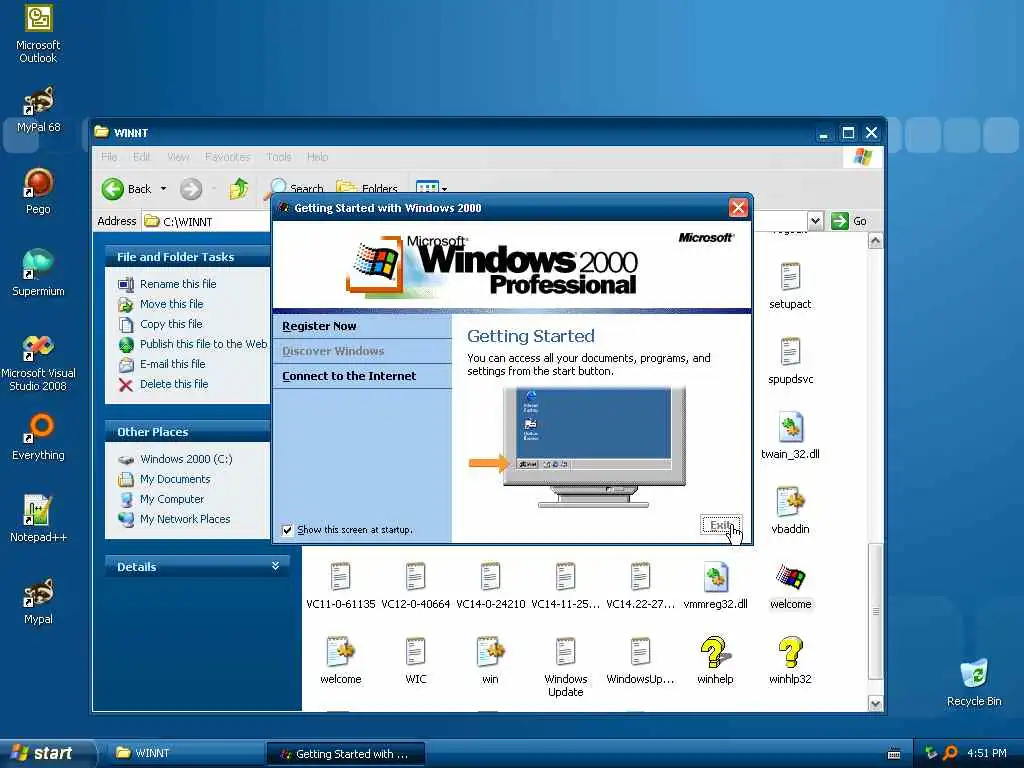Select the WIC file icon
The height and width of the screenshot is (768, 1024).
coord(415,661)
